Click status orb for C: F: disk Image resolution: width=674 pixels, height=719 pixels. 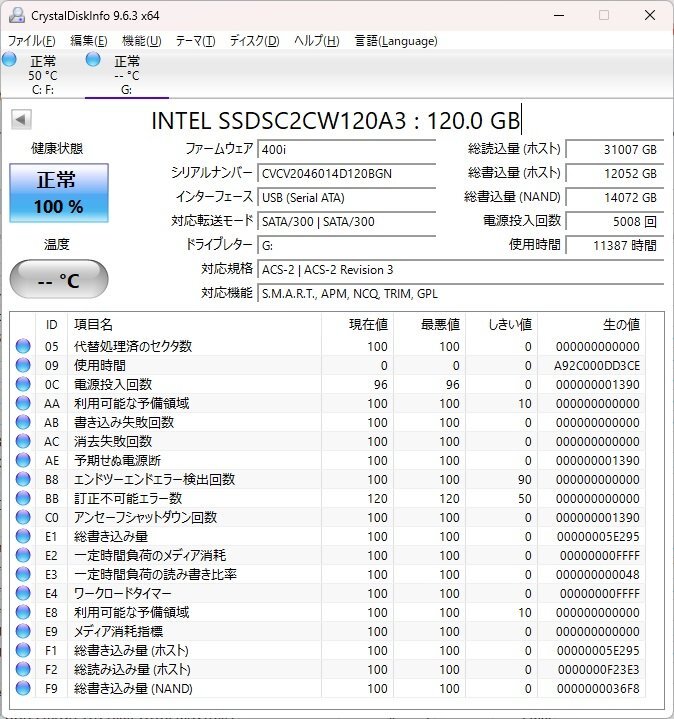9,60
